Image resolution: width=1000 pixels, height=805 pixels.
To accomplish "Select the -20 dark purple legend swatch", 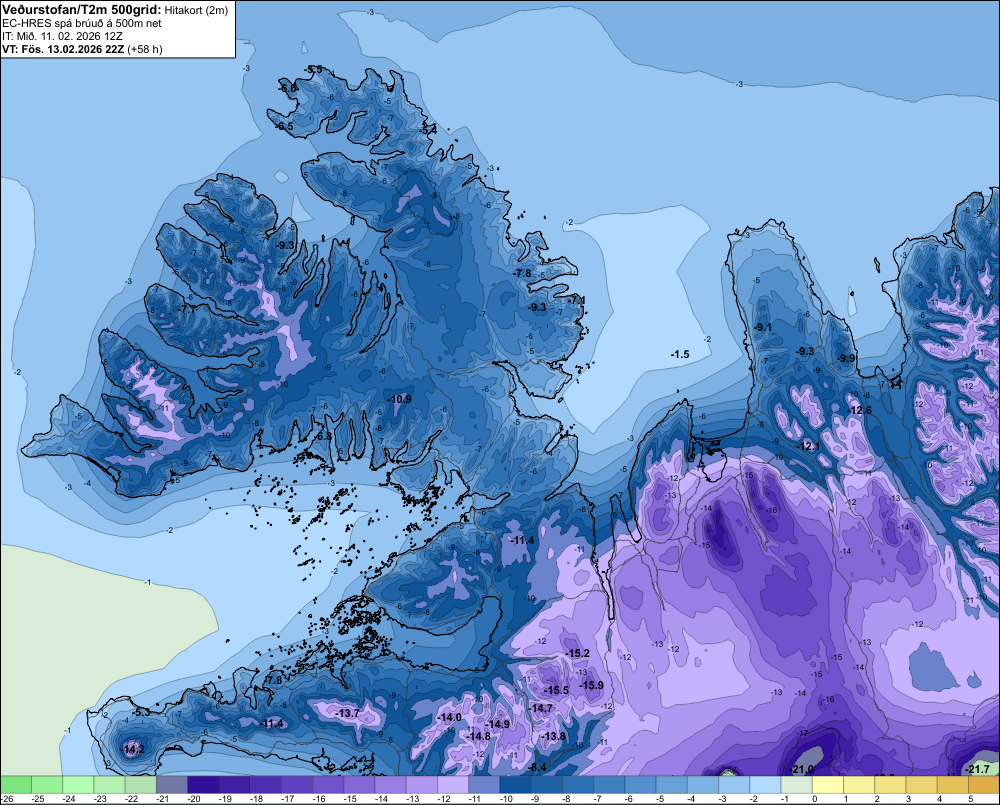I will 203,784.
